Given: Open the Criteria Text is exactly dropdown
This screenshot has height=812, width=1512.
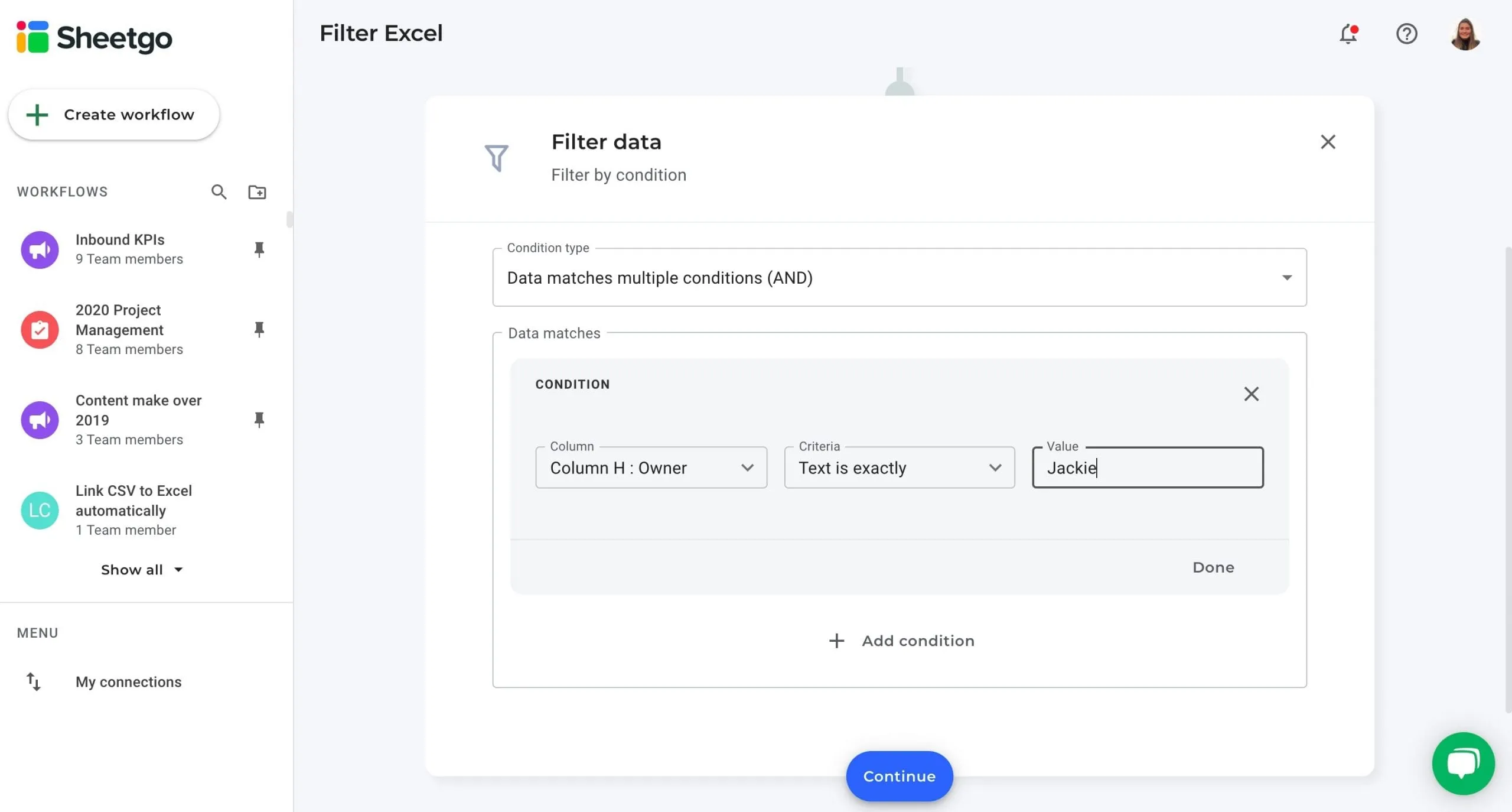Looking at the screenshot, I should click(899, 467).
